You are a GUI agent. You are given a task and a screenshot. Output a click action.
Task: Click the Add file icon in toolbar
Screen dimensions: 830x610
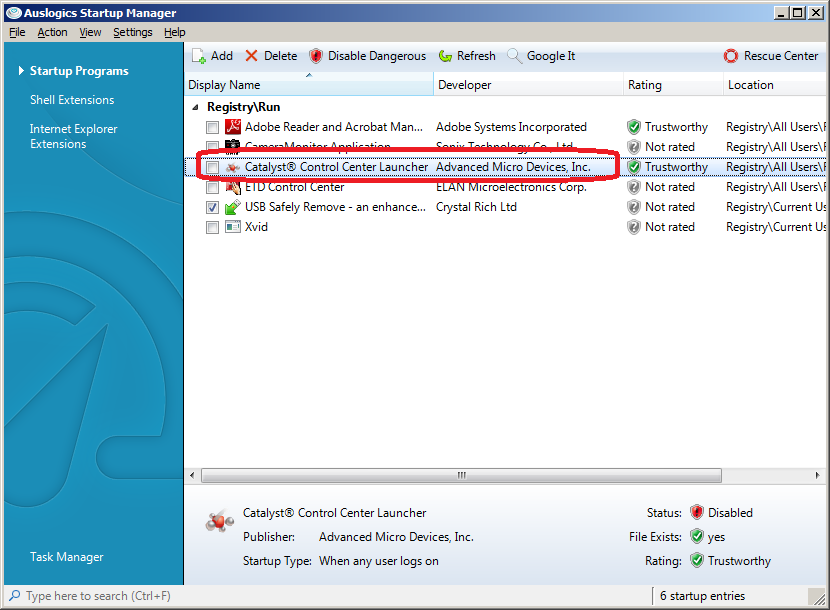199,56
